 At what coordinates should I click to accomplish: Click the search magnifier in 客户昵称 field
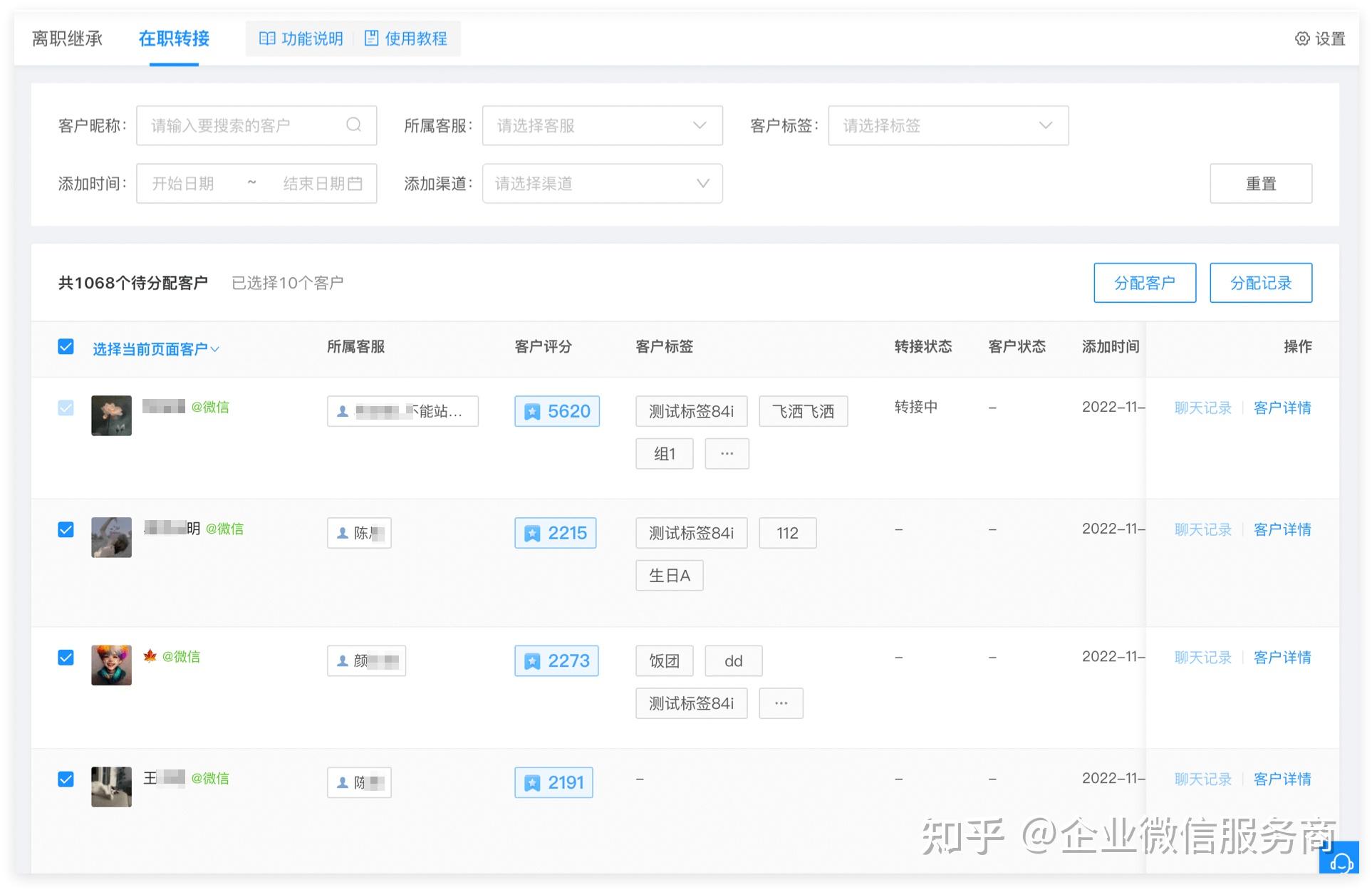353,125
